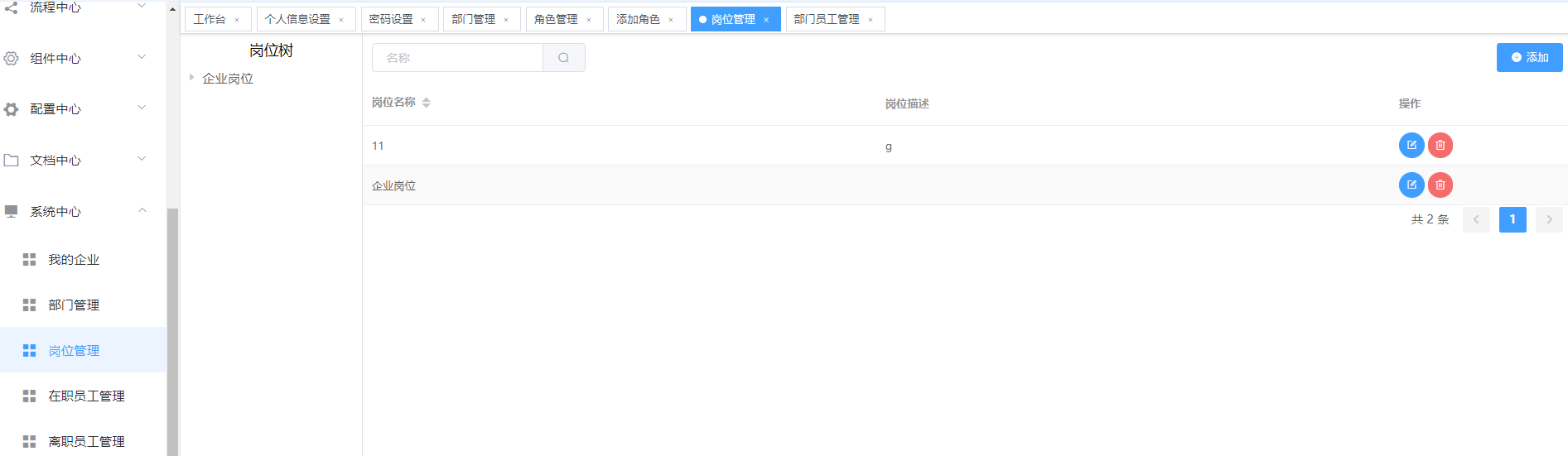Click the grid icon beside 我的企业
1568x456 pixels.
[29, 260]
